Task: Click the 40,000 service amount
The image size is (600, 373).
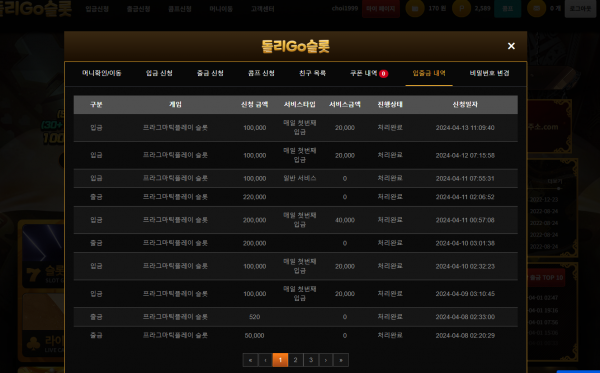Action: [345, 220]
